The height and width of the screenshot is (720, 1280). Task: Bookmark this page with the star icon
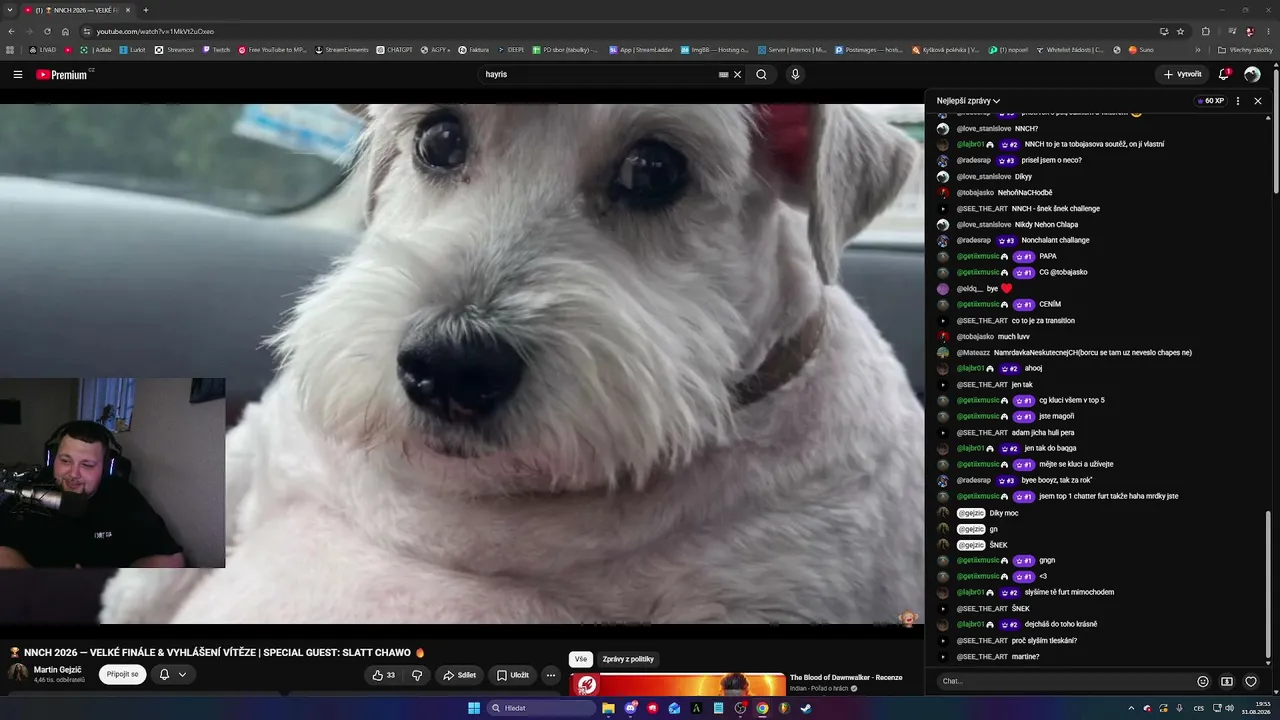1180,31
